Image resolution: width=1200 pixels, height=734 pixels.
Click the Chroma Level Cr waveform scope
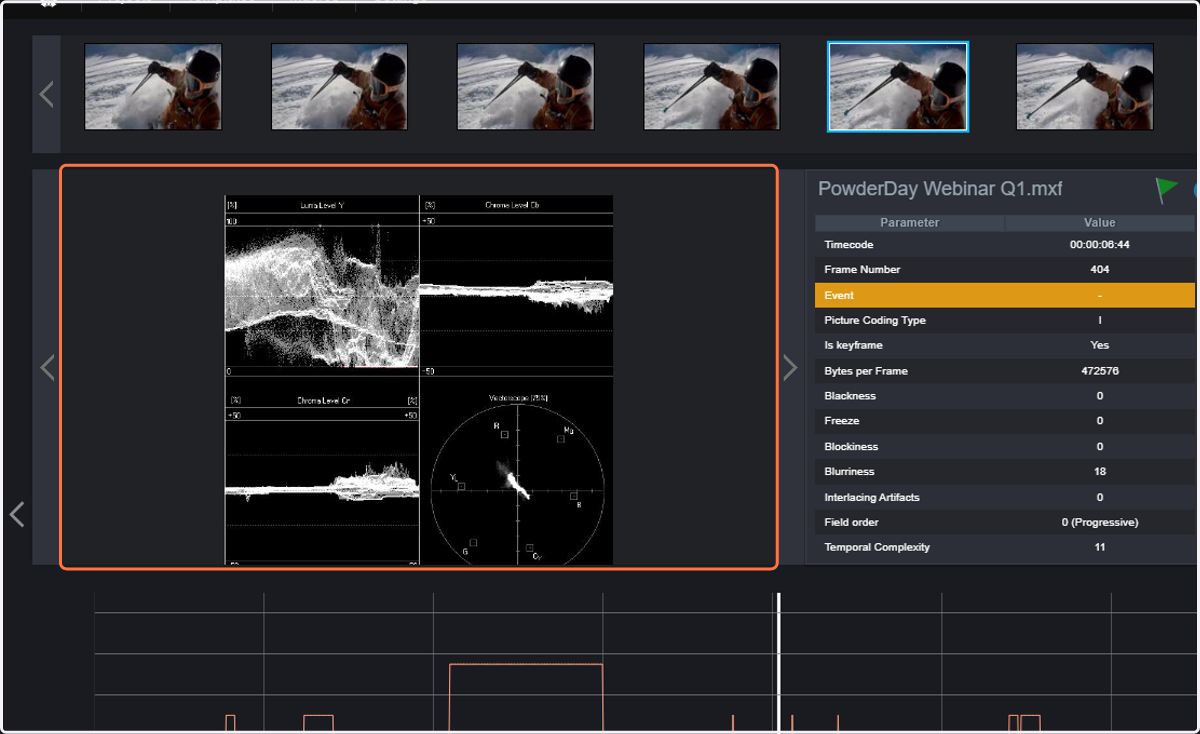coord(322,476)
